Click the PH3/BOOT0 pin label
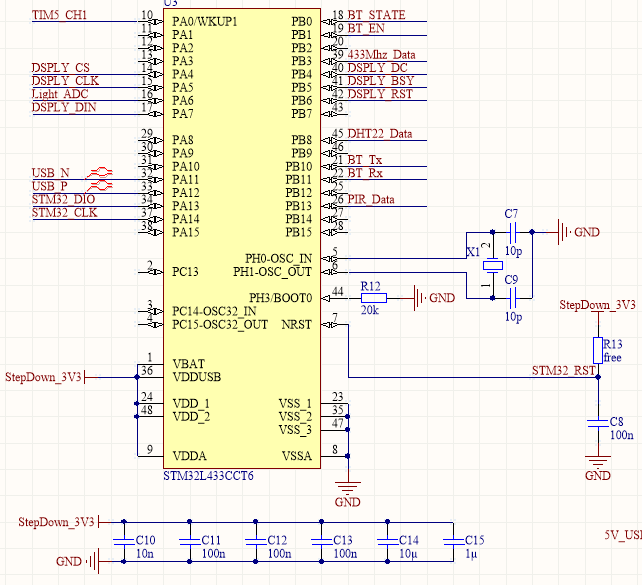 280,298
